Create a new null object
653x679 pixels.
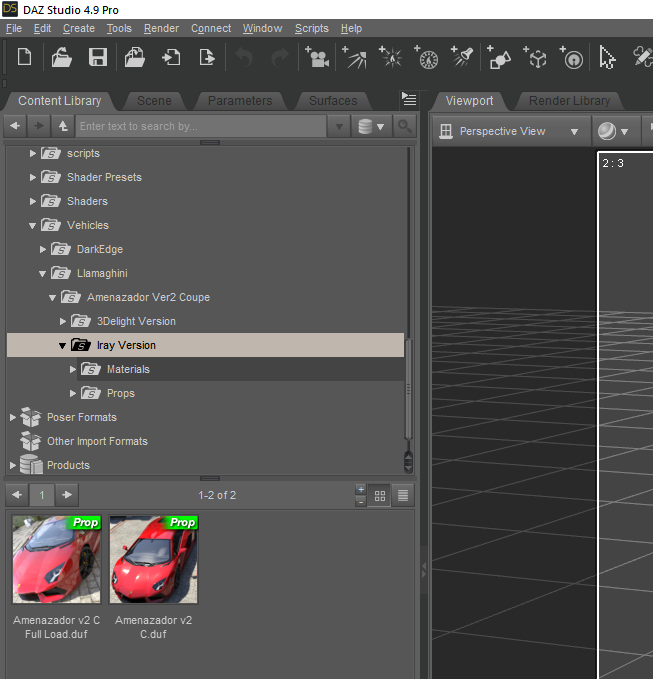click(x=535, y=58)
